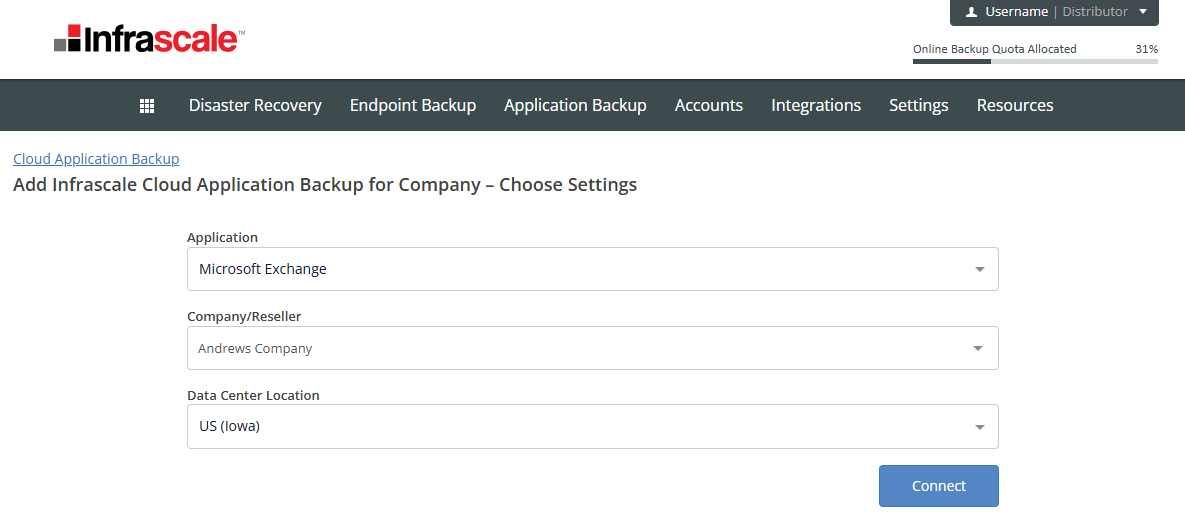Open the Data Center Location dropdown
Screen dimensions: 1185x524
point(592,426)
